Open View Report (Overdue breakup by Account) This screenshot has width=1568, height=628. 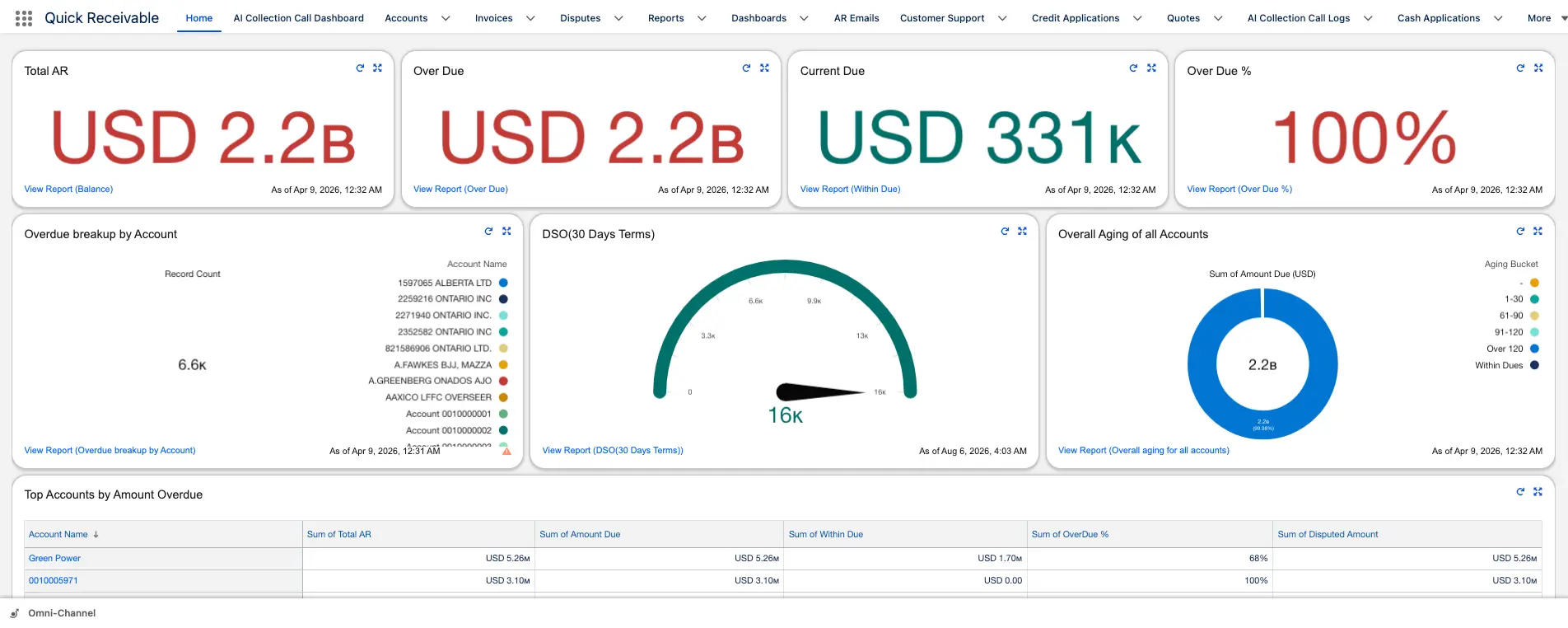[110, 451]
